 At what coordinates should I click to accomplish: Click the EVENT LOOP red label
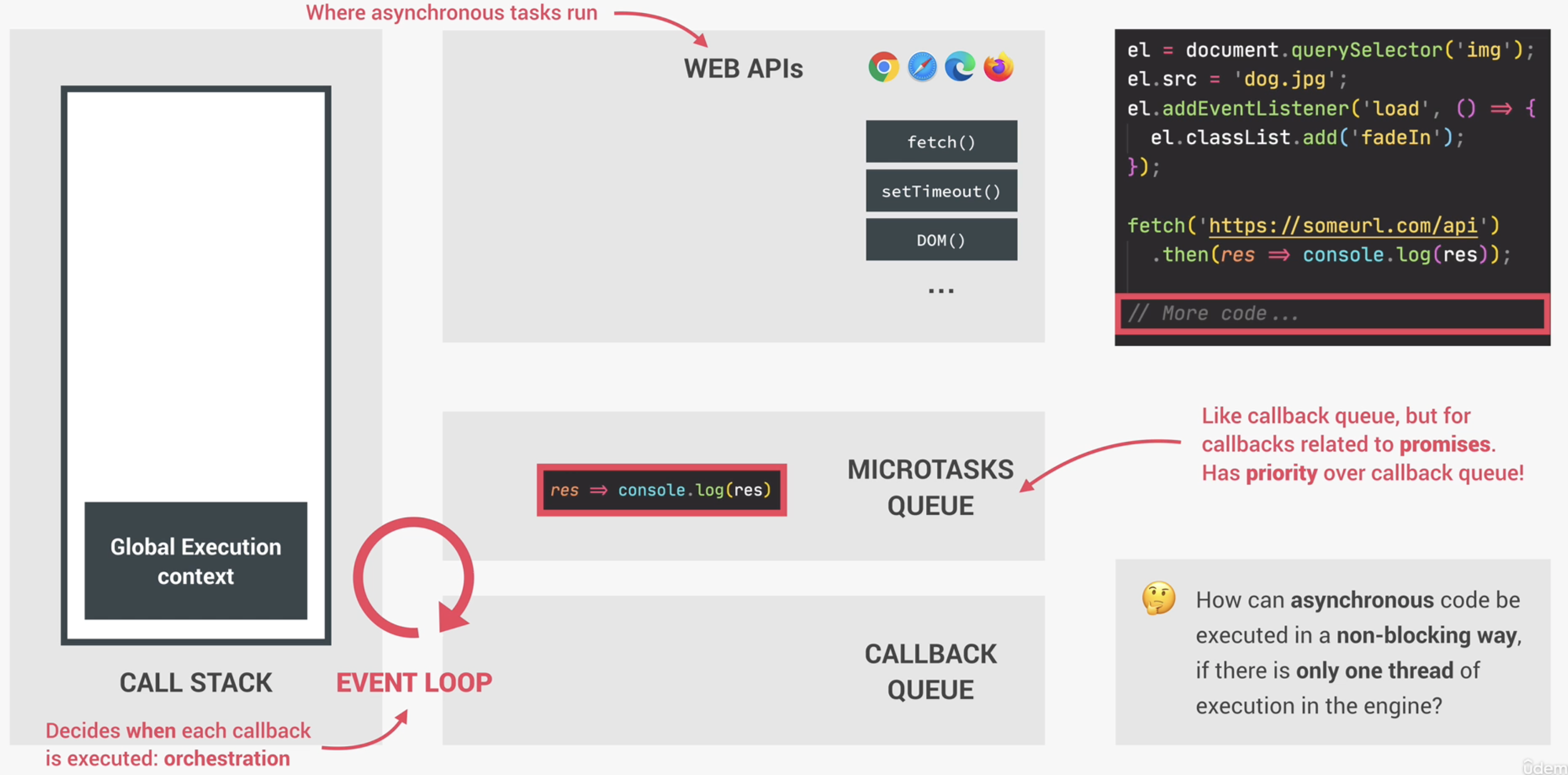coord(414,682)
